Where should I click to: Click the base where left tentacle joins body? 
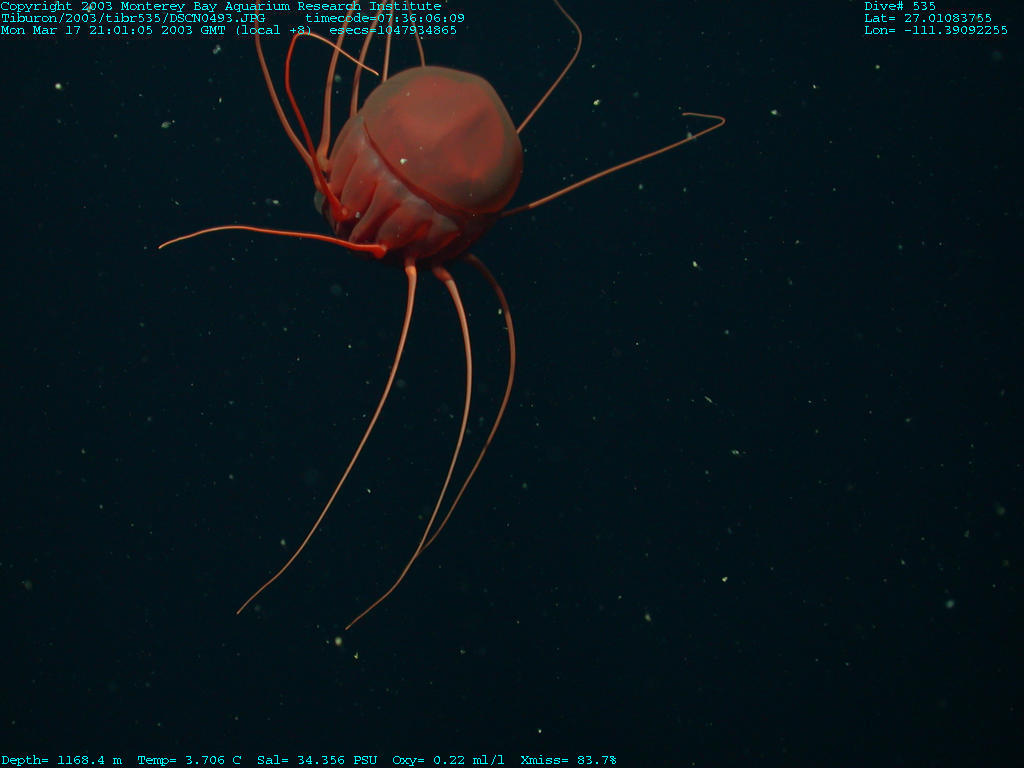378,249
